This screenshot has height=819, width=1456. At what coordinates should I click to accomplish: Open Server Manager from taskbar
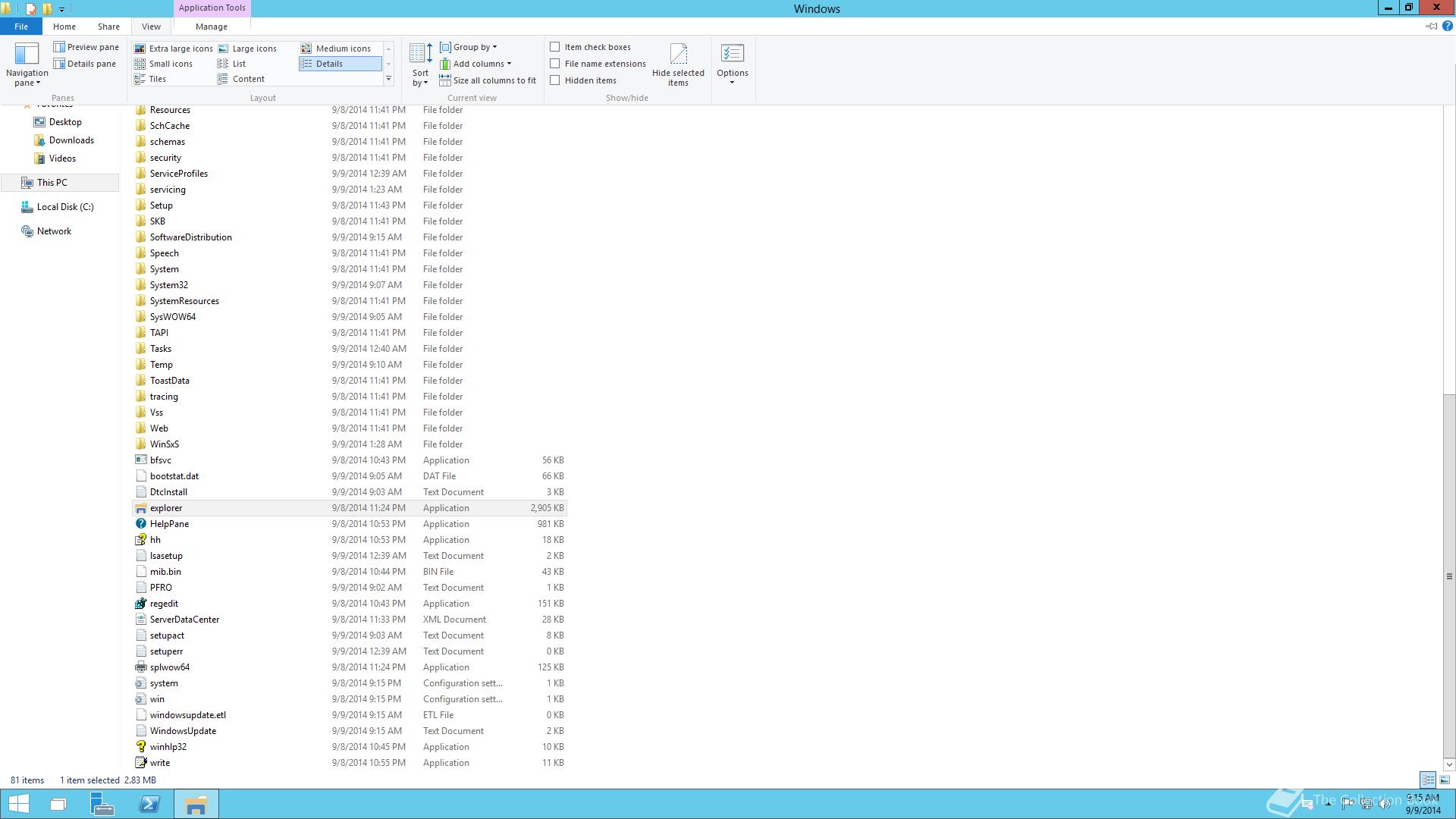pyautogui.click(x=102, y=804)
